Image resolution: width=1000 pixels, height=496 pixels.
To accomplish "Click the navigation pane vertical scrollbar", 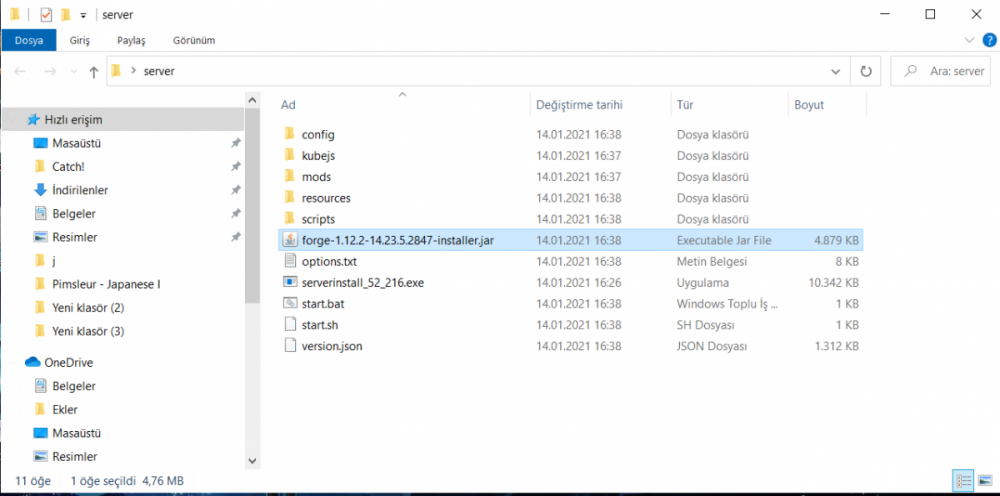I will click(x=251, y=280).
